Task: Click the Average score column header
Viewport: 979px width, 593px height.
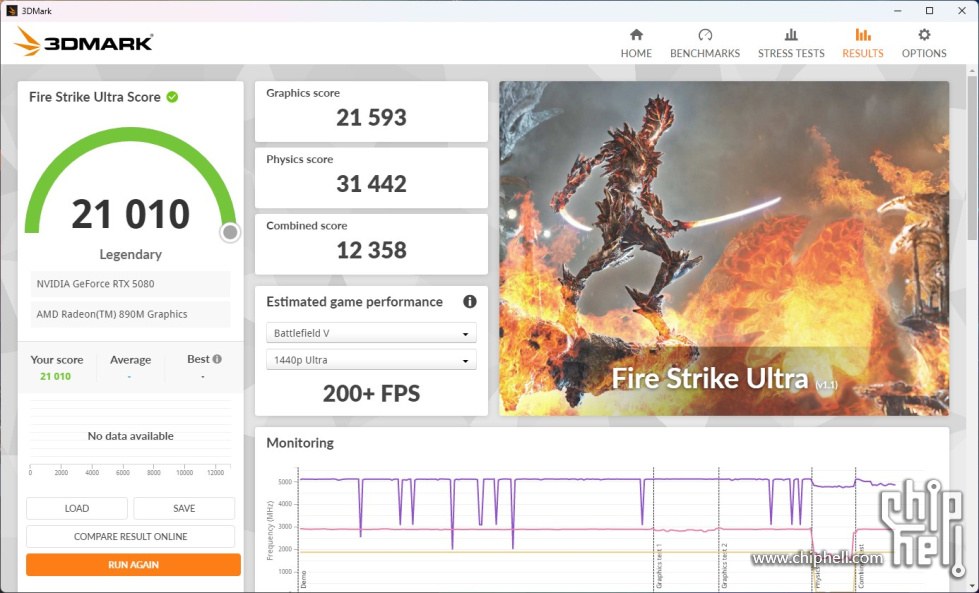Action: click(130, 360)
